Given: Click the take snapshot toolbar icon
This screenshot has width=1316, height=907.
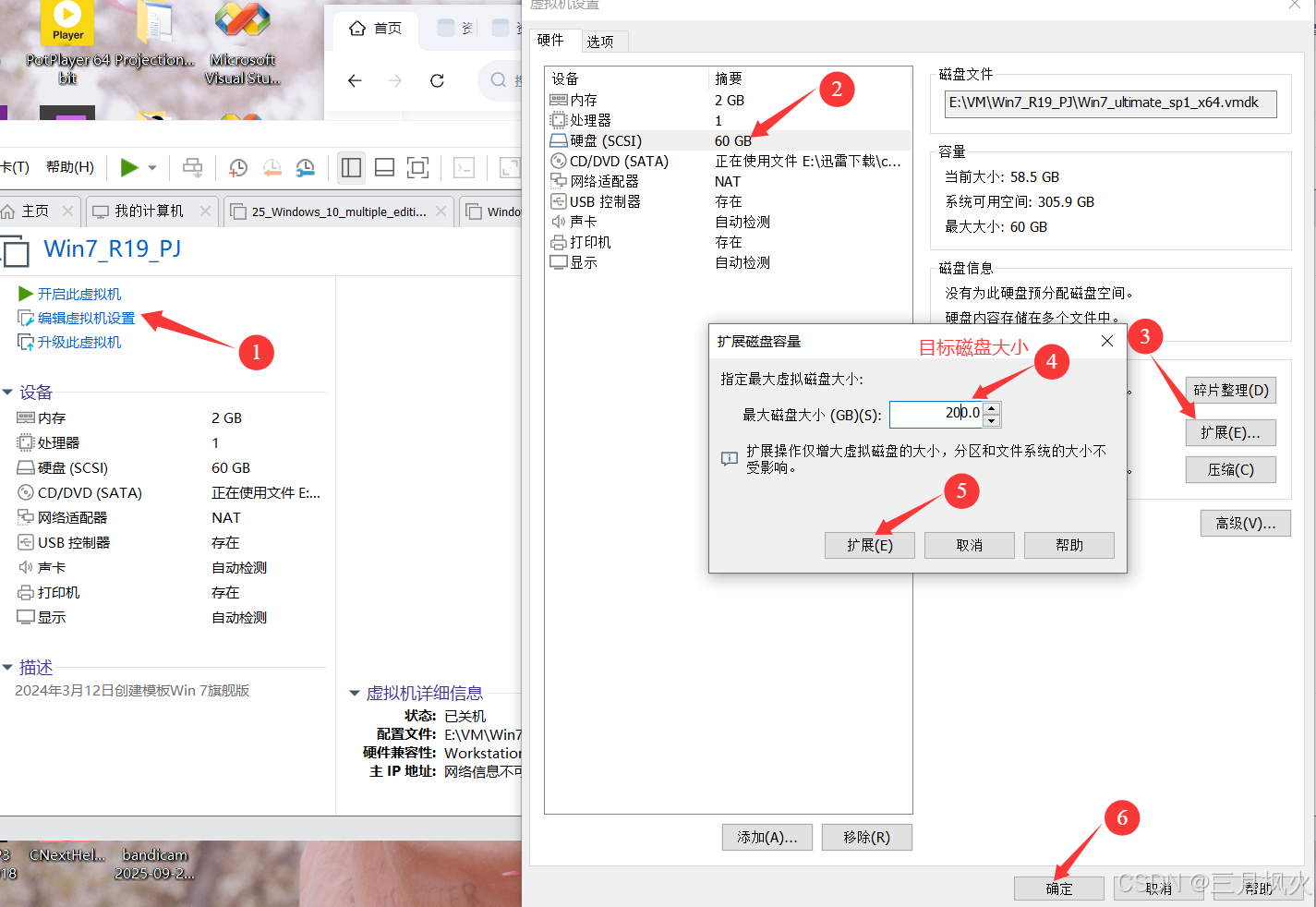Looking at the screenshot, I should pos(237,167).
